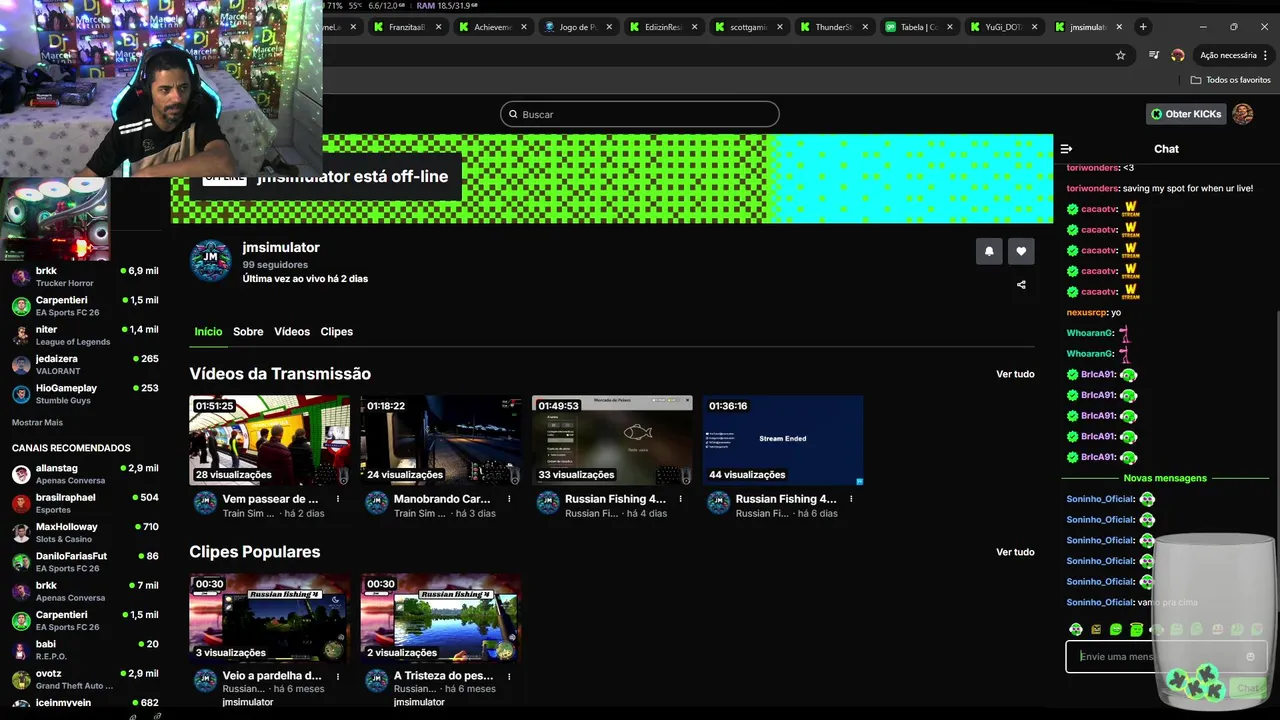This screenshot has height=720, width=1280.
Task: Click the share icon under the follow buttons
Action: 1021,285
